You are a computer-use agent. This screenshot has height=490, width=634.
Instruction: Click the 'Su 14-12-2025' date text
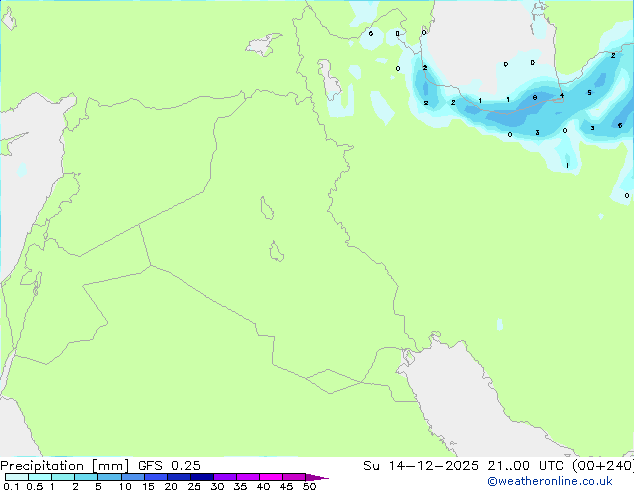[x=421, y=466]
